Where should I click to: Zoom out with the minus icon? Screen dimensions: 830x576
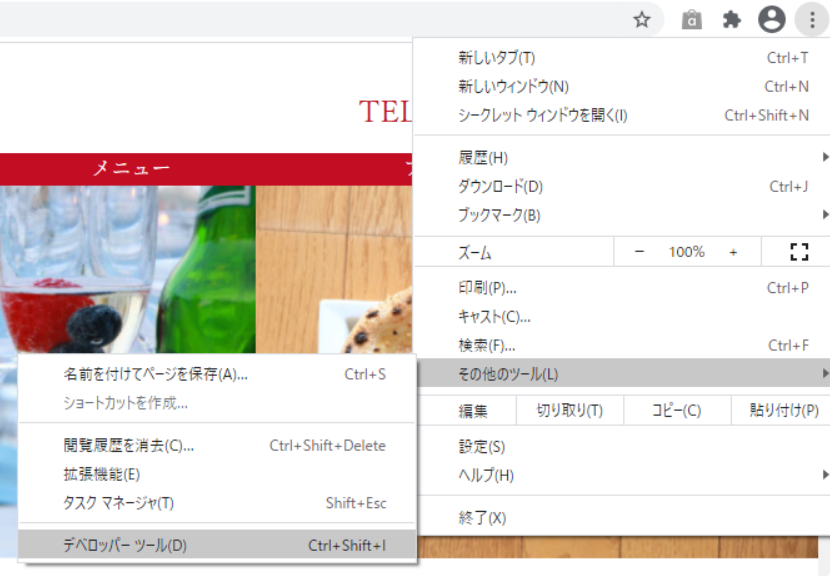(639, 251)
